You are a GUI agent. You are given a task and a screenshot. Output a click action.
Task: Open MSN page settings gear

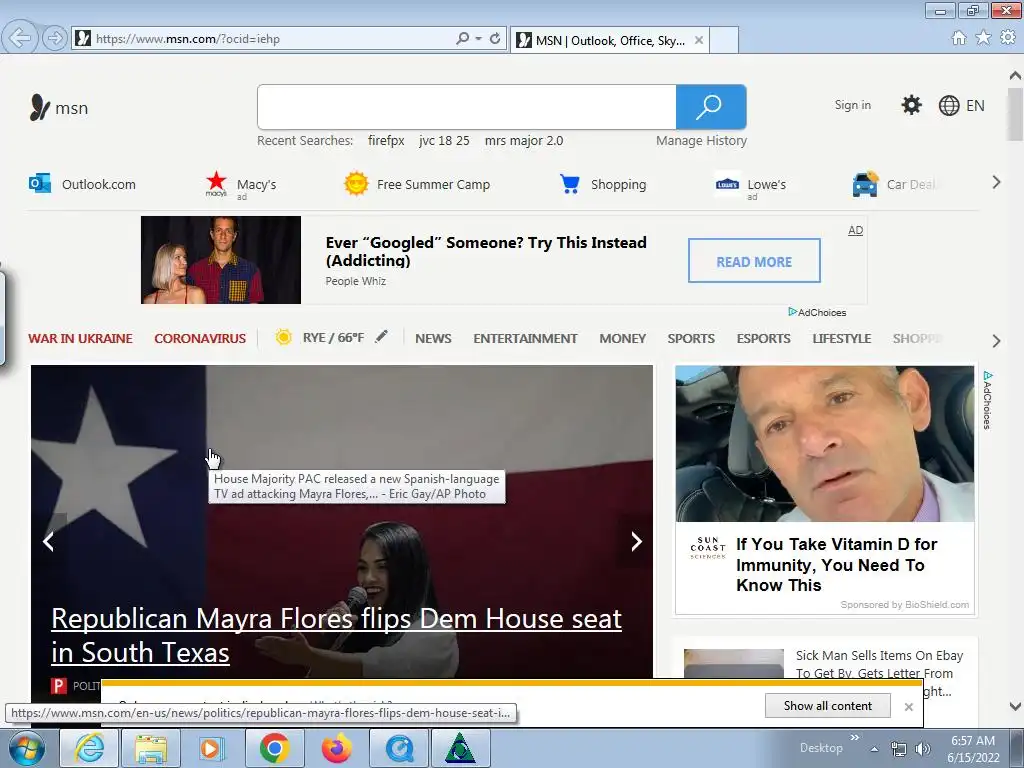click(x=911, y=105)
